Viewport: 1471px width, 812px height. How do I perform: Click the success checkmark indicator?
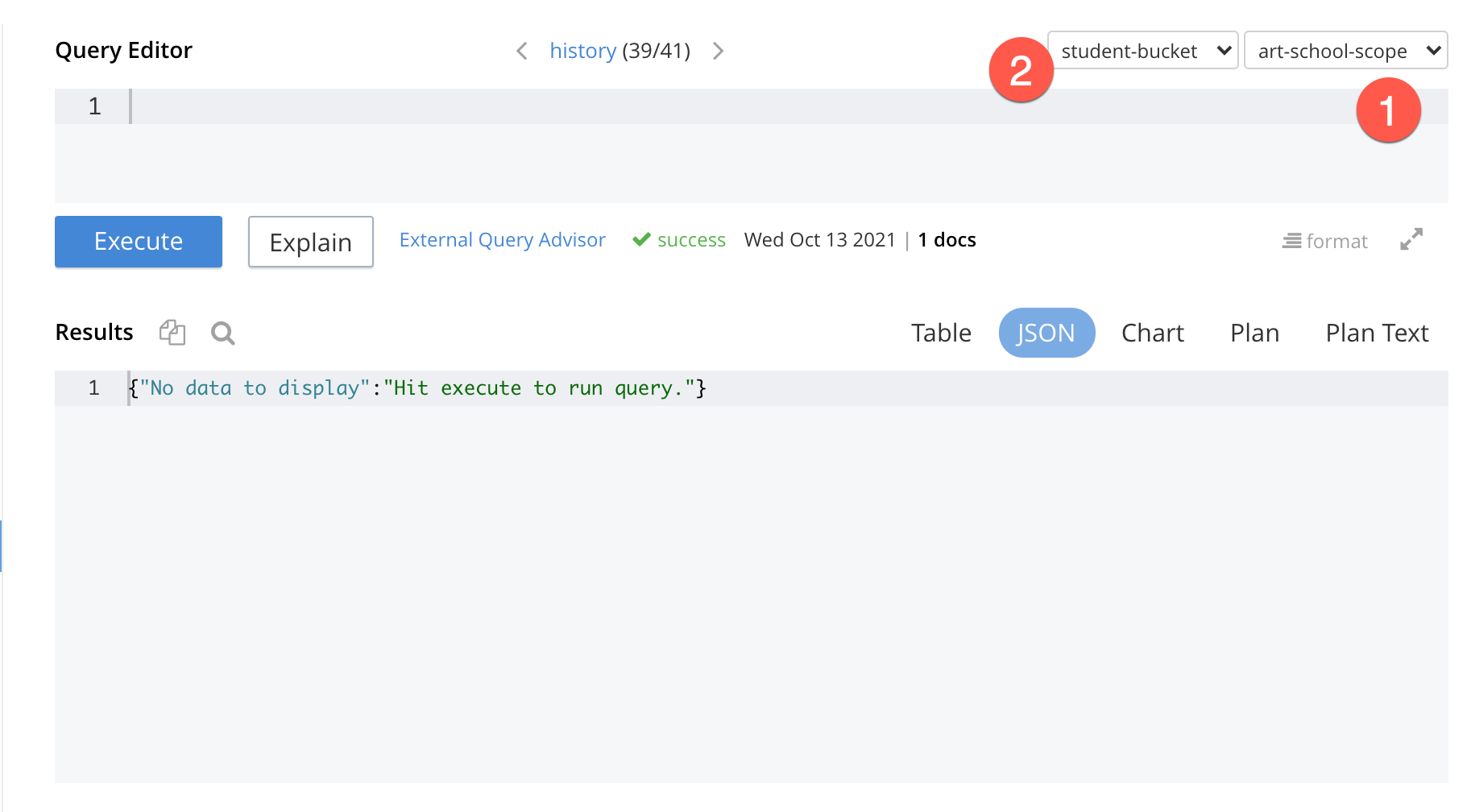coord(642,239)
